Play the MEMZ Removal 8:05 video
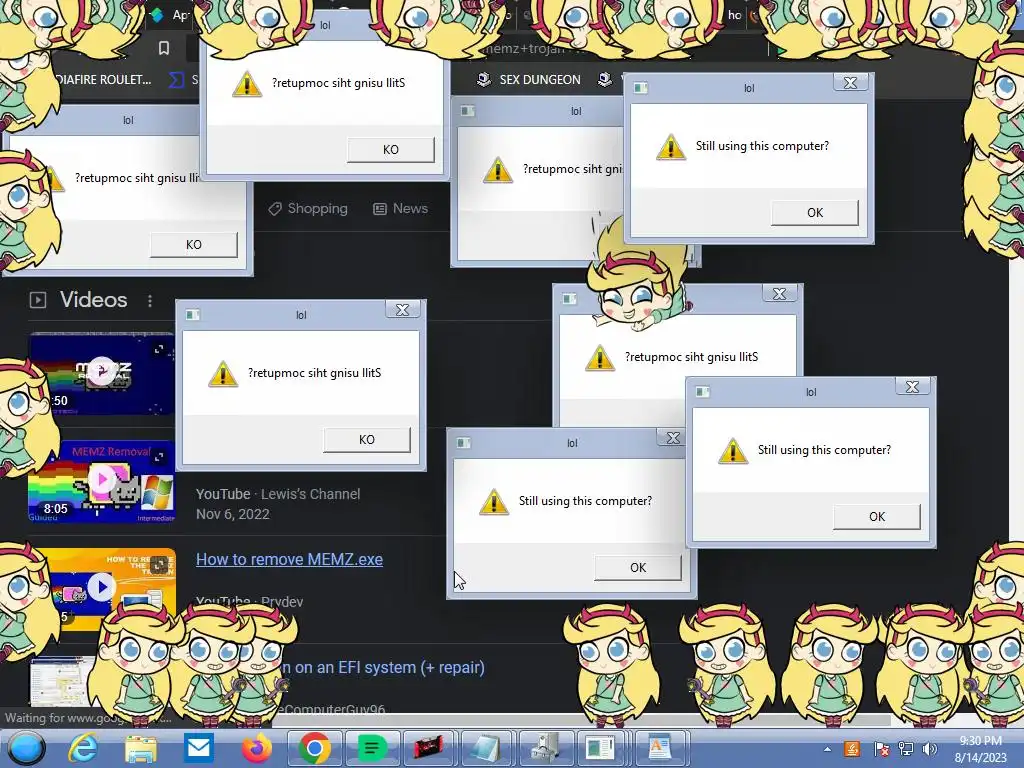Screen dimensions: 1024x768 pos(101,481)
